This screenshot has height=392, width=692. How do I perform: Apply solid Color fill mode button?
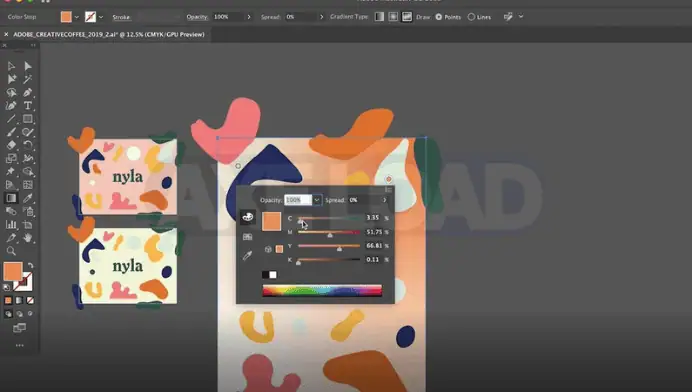[x=8, y=300]
